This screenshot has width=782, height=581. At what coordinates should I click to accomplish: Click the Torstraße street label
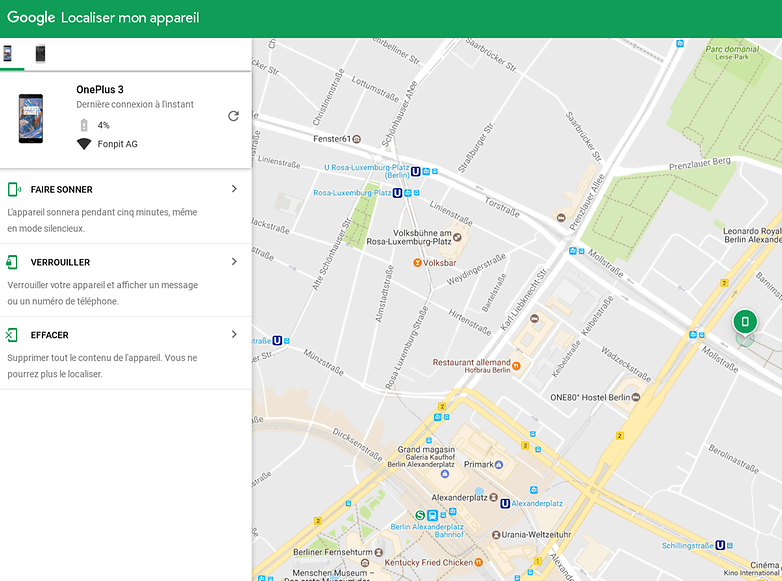tap(502, 207)
